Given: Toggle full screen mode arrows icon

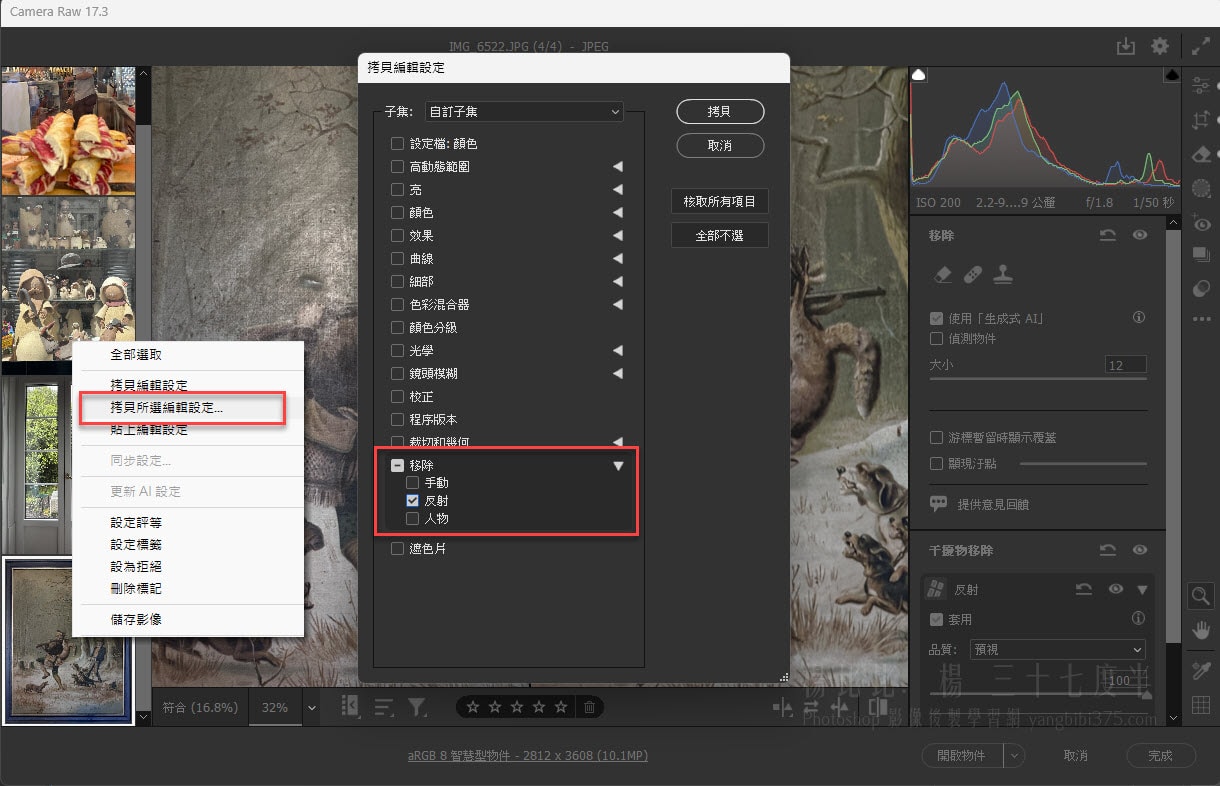Looking at the screenshot, I should pyautogui.click(x=1201, y=46).
